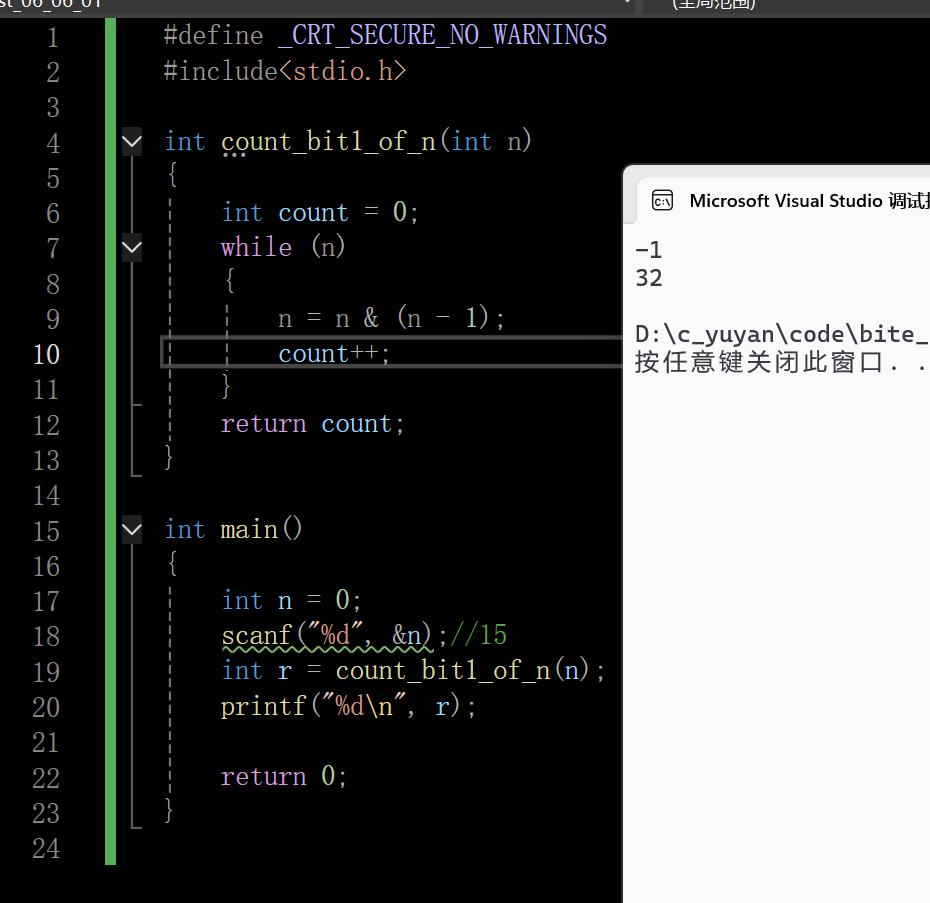Collapse the while loop fold arrow
The height and width of the screenshot is (903, 930).
click(132, 247)
